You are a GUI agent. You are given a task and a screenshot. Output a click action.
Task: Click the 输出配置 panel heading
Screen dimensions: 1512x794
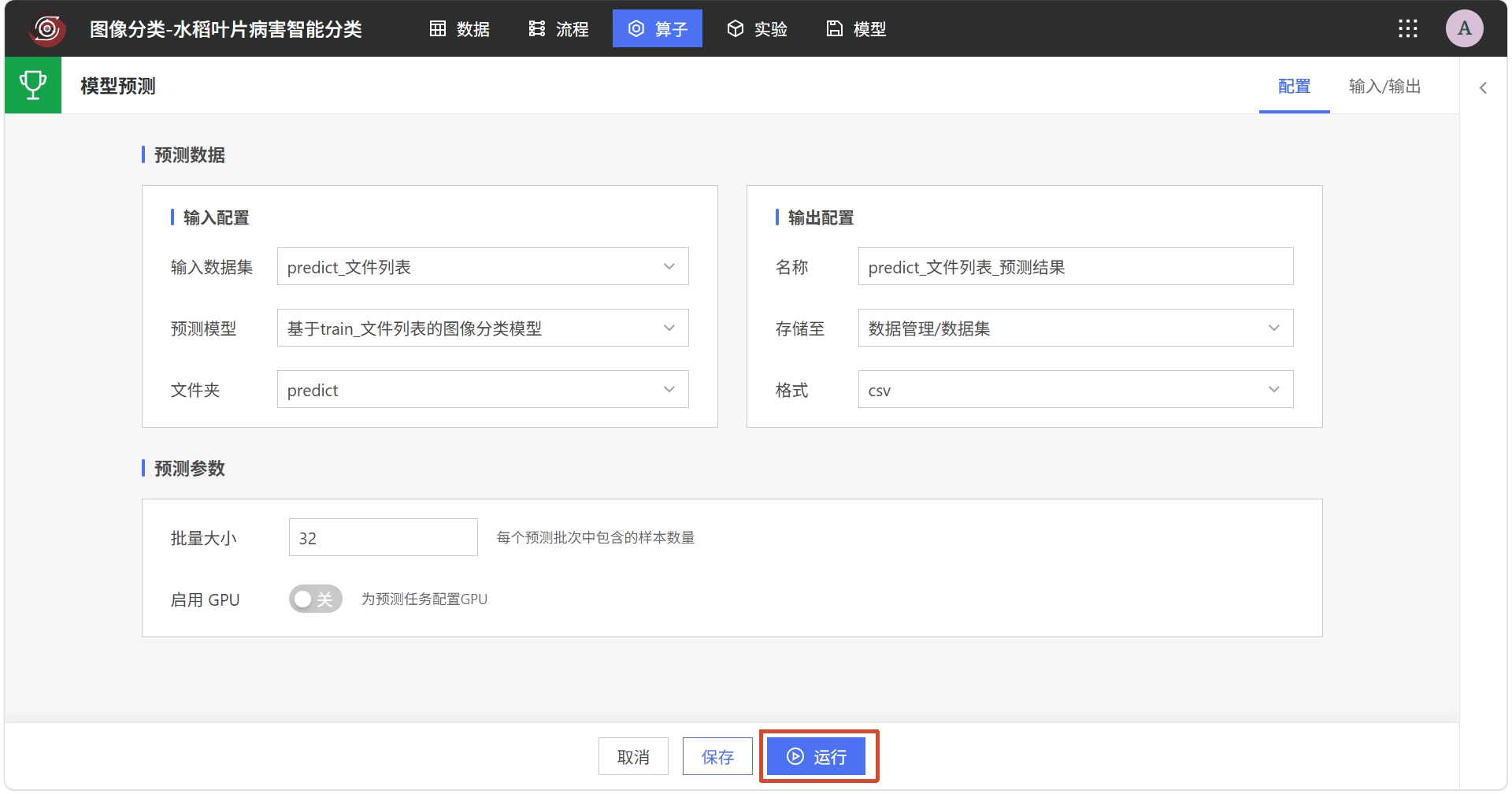coord(821,217)
